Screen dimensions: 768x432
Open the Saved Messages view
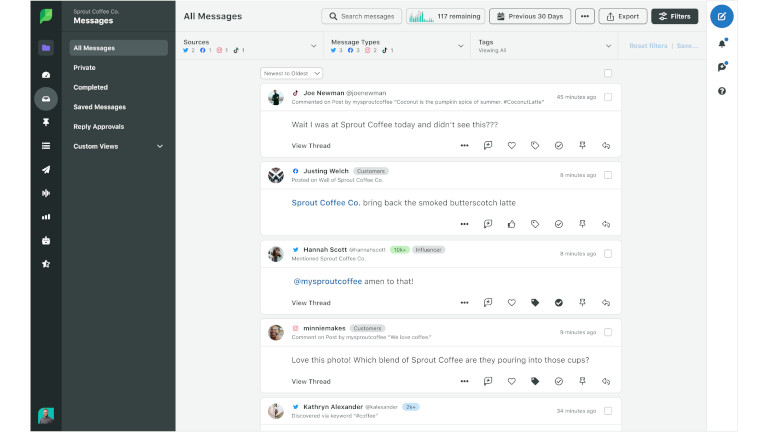(x=99, y=107)
